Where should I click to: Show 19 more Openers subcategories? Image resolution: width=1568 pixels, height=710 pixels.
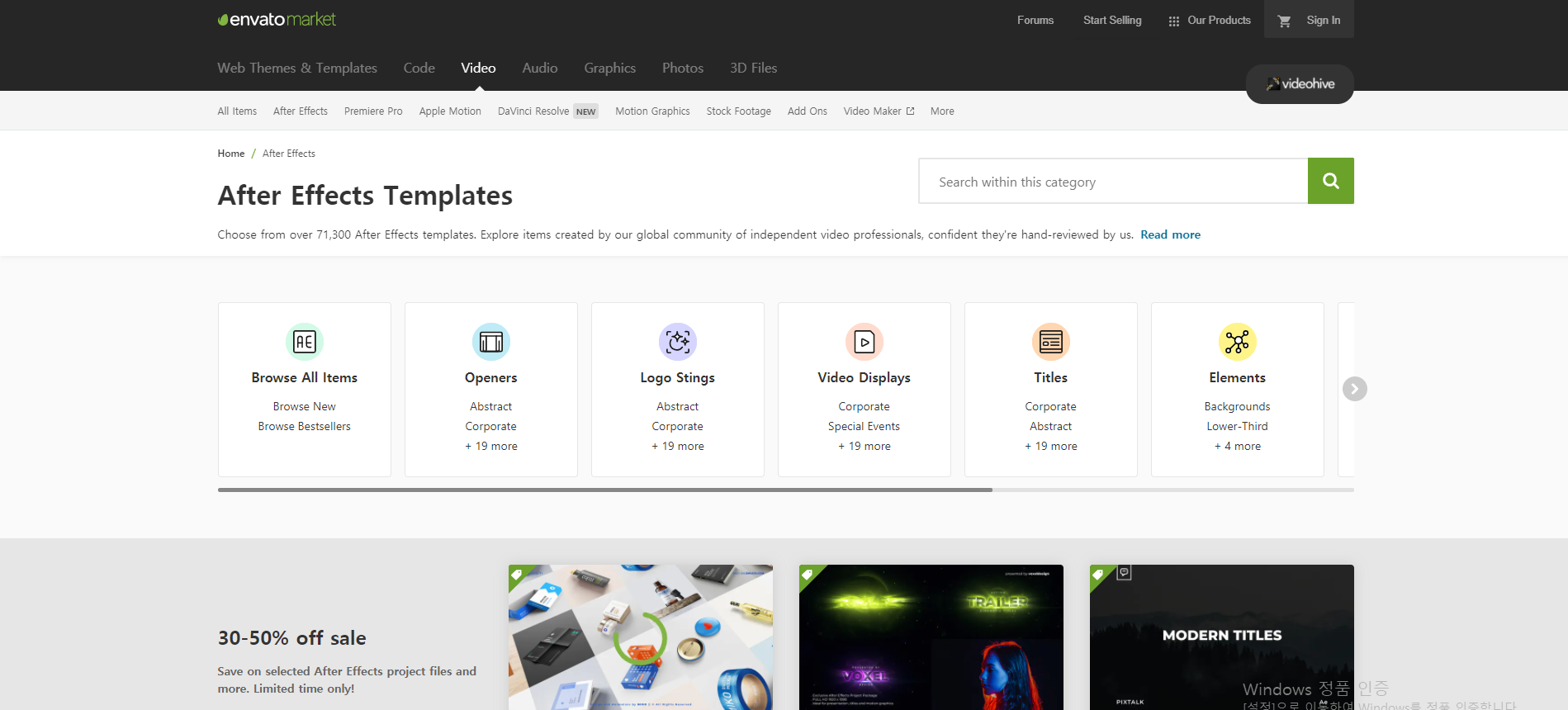click(491, 446)
